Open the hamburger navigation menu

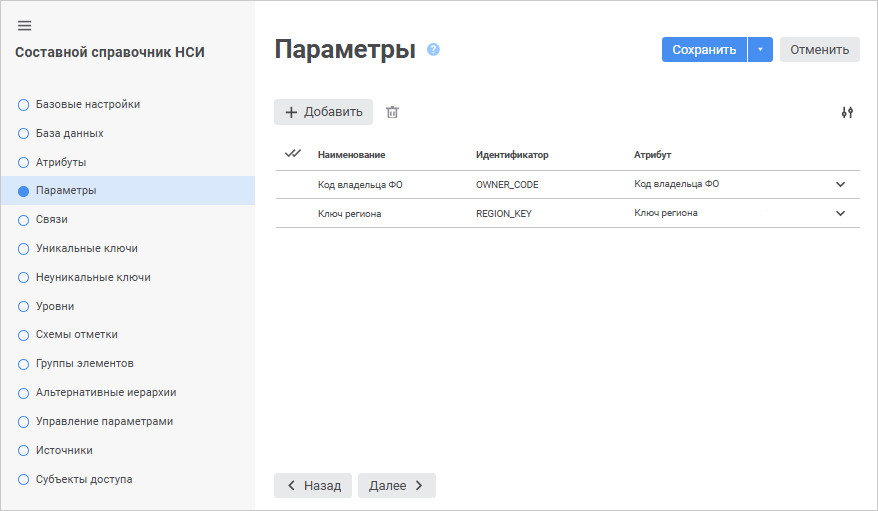click(25, 26)
